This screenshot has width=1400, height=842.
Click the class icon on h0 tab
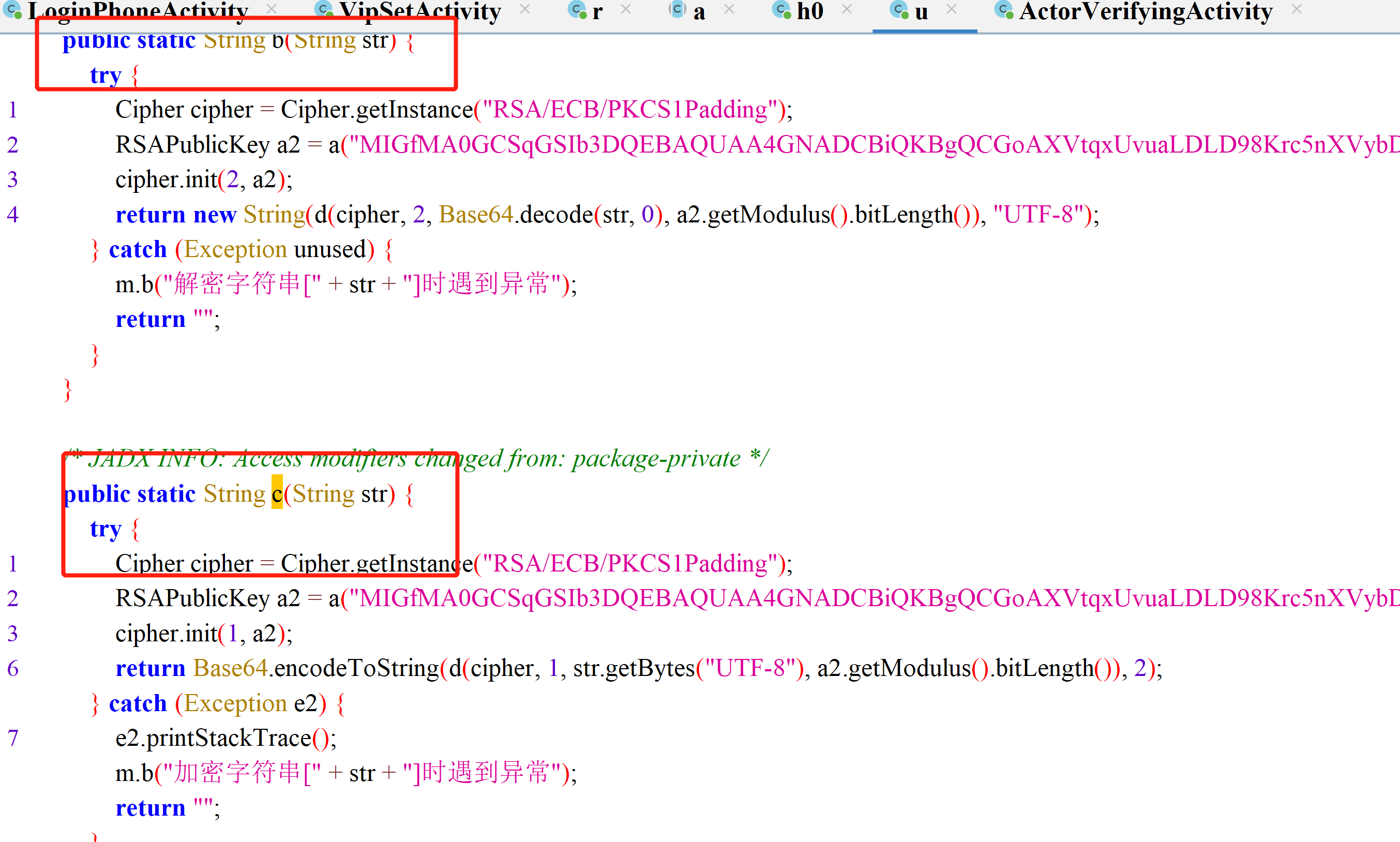coord(782,10)
